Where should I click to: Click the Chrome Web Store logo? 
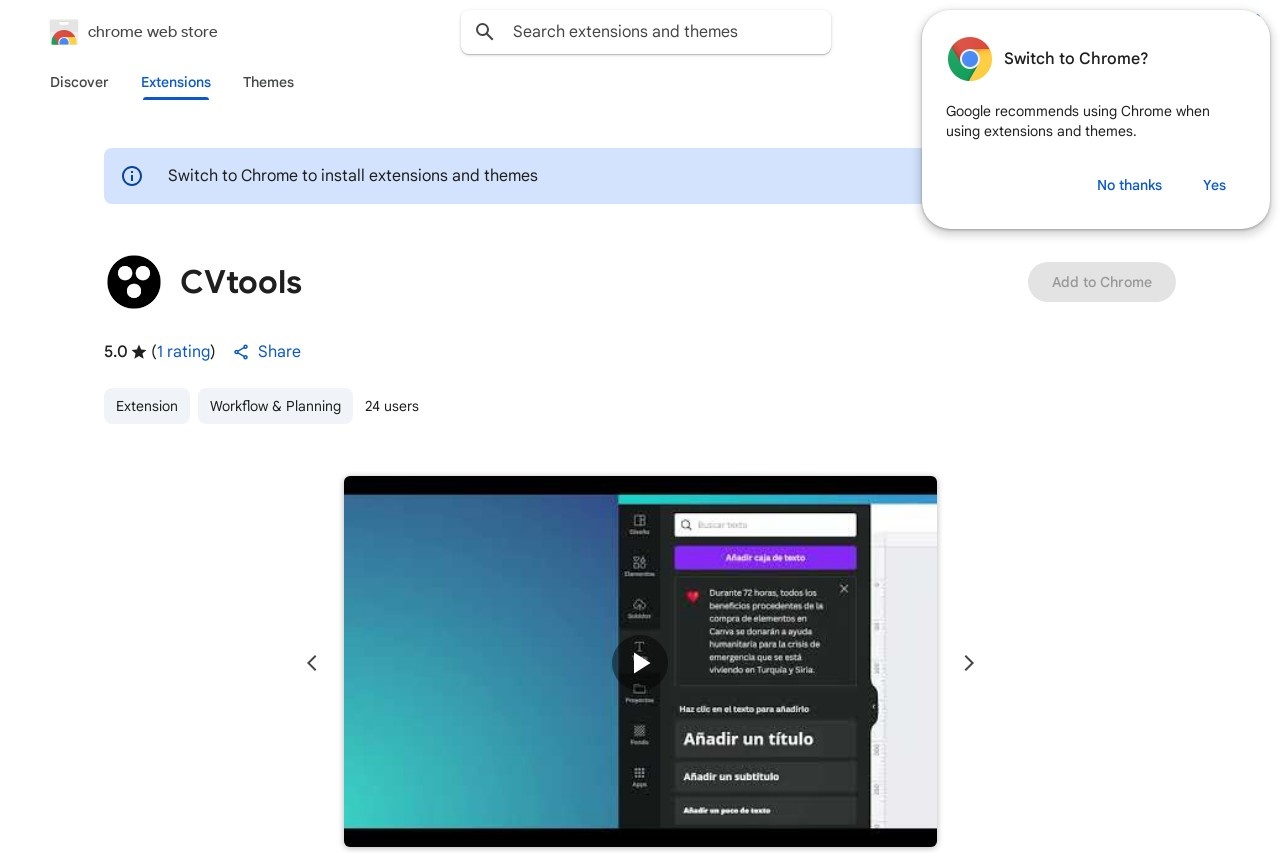(x=64, y=32)
